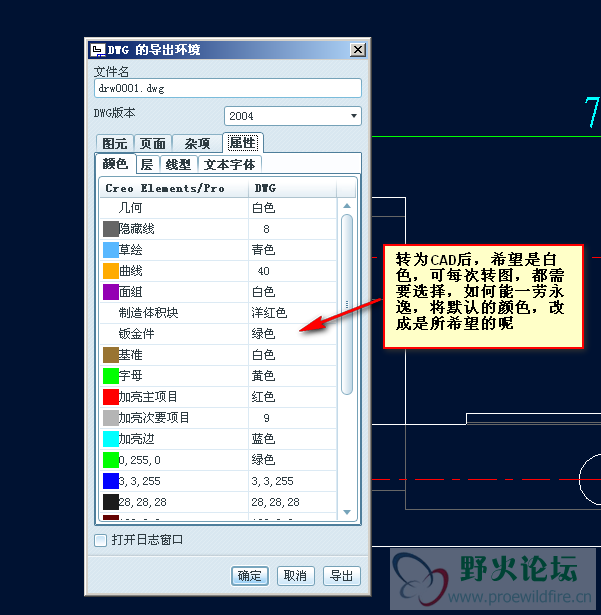Change DWG color 红色 for 加亮主项目
The width and height of the screenshot is (601, 615).
pyautogui.click(x=292, y=397)
